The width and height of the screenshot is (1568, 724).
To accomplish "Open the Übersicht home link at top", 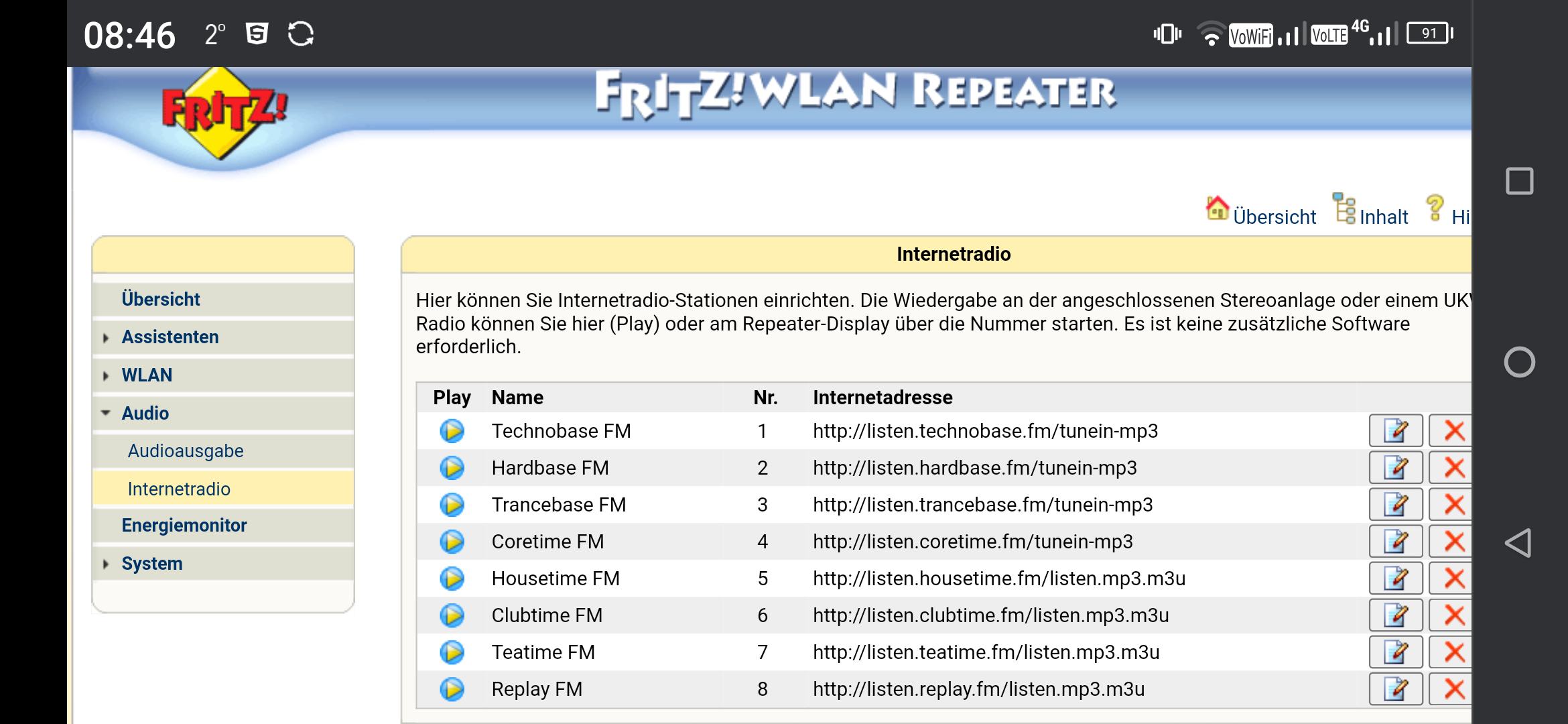I will pos(1261,213).
